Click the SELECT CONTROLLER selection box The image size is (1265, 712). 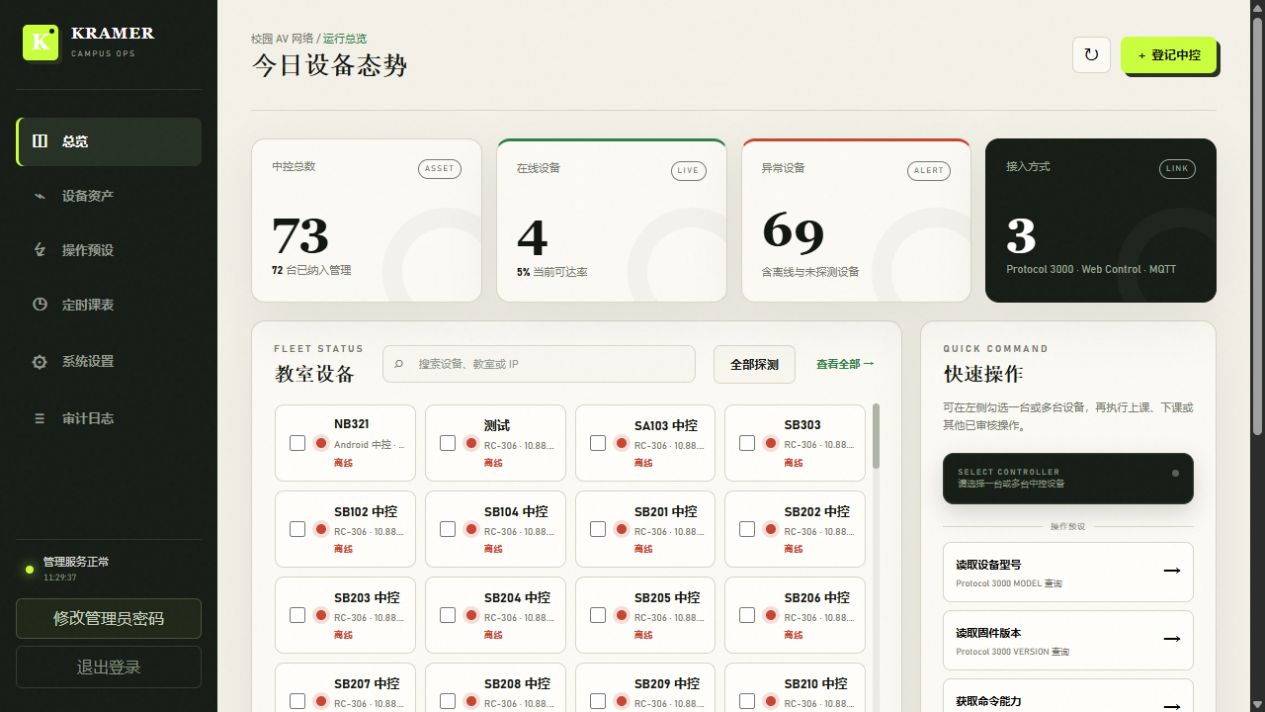(1068, 478)
